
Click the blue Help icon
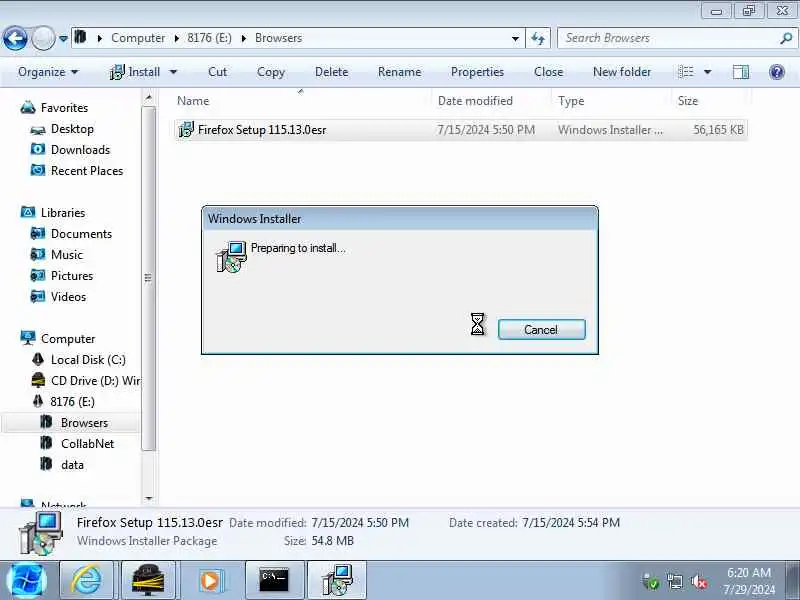coord(777,72)
